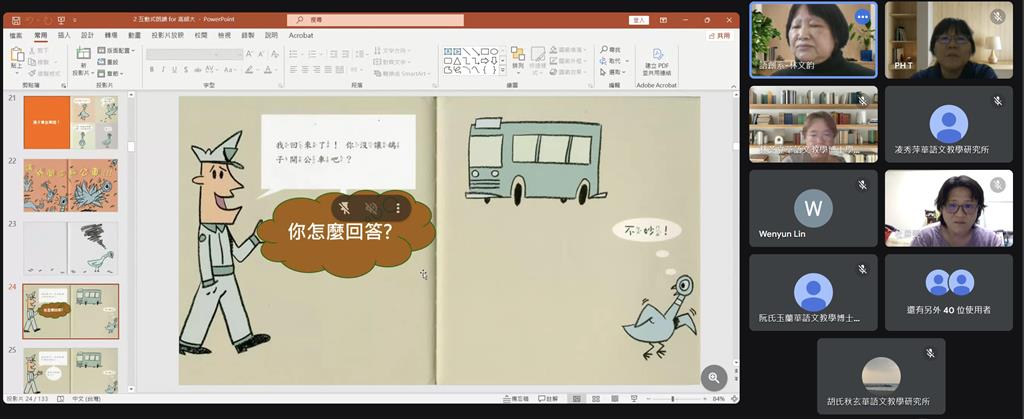Open the font name combo box
Viewport: 1024px width, 419px height.
coord(185,54)
